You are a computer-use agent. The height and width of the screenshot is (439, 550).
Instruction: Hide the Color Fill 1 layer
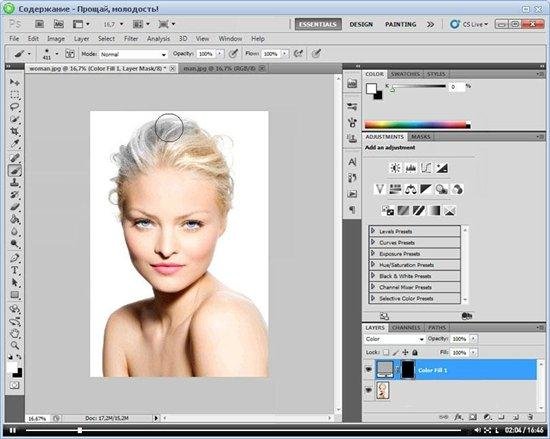[x=368, y=370]
